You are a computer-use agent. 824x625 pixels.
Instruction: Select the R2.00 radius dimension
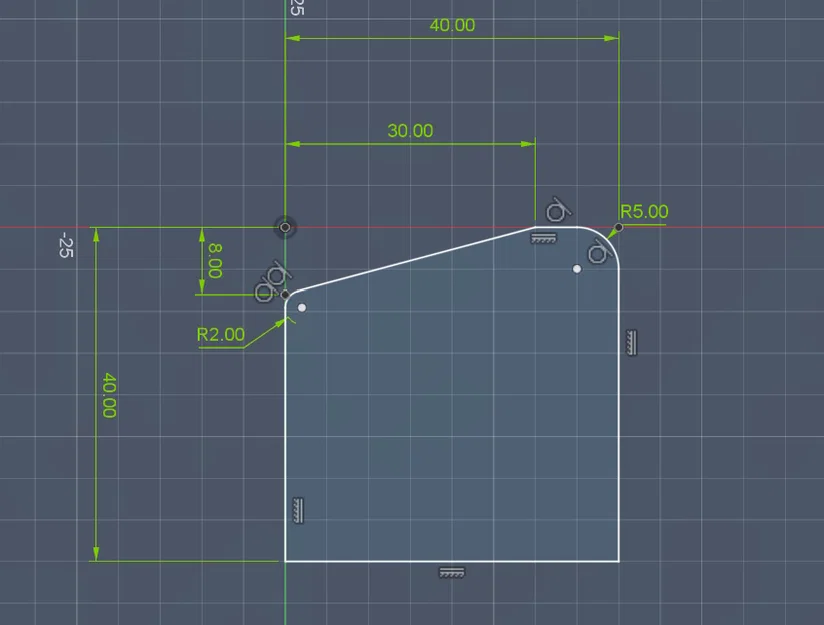220,334
